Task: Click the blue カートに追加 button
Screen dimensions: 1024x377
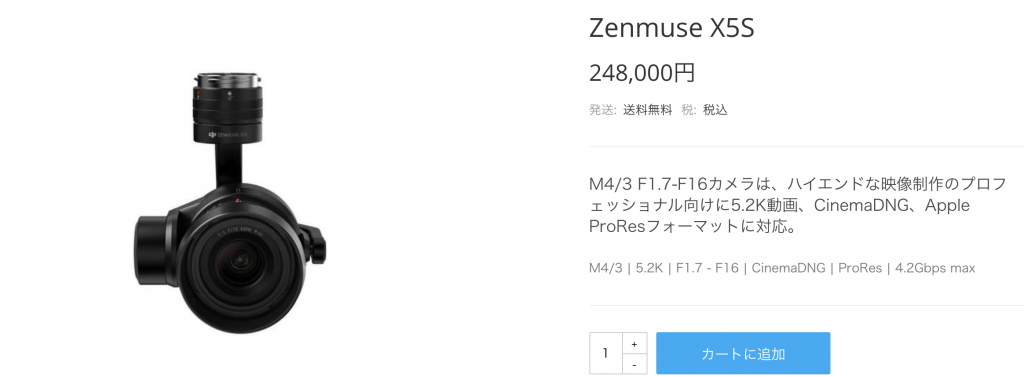Action: click(x=743, y=353)
